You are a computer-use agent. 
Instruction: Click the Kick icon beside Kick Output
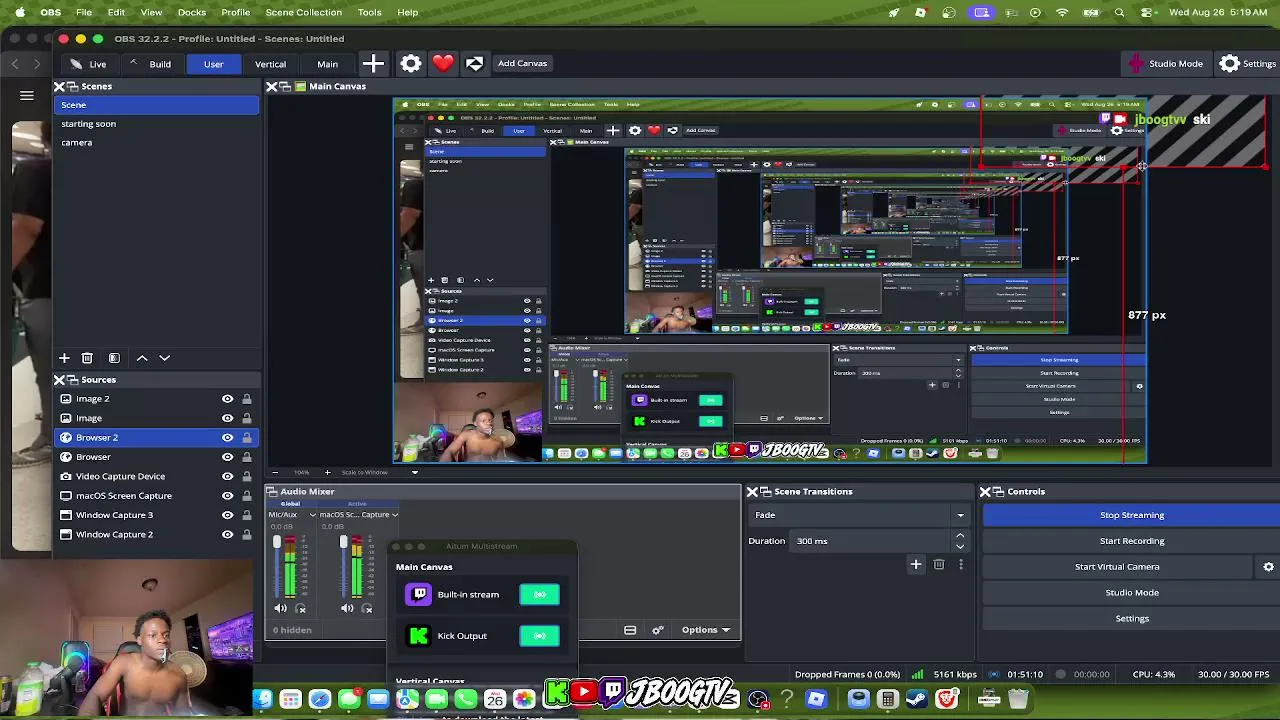(419, 636)
